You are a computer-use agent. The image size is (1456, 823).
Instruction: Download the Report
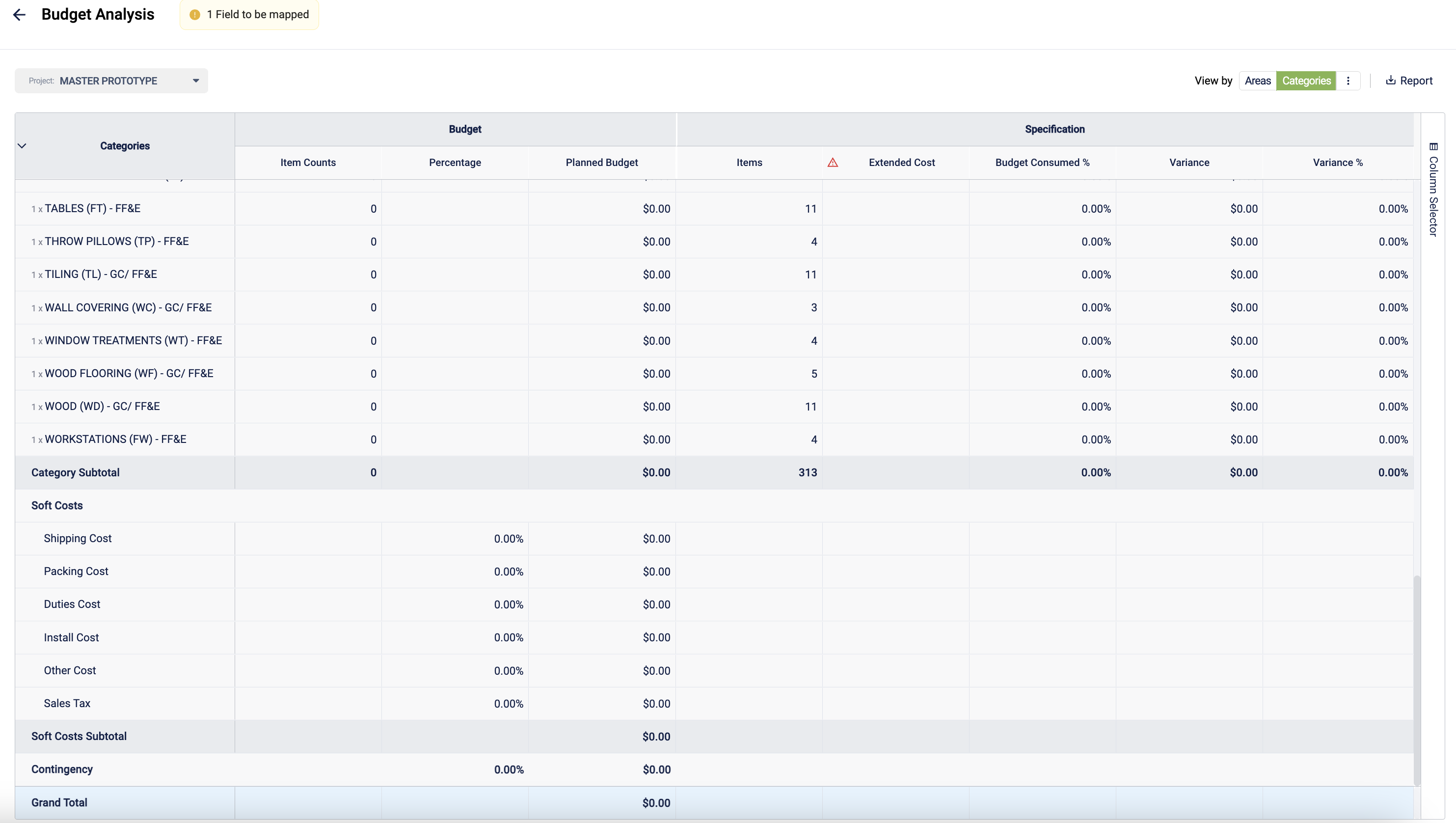1409,81
